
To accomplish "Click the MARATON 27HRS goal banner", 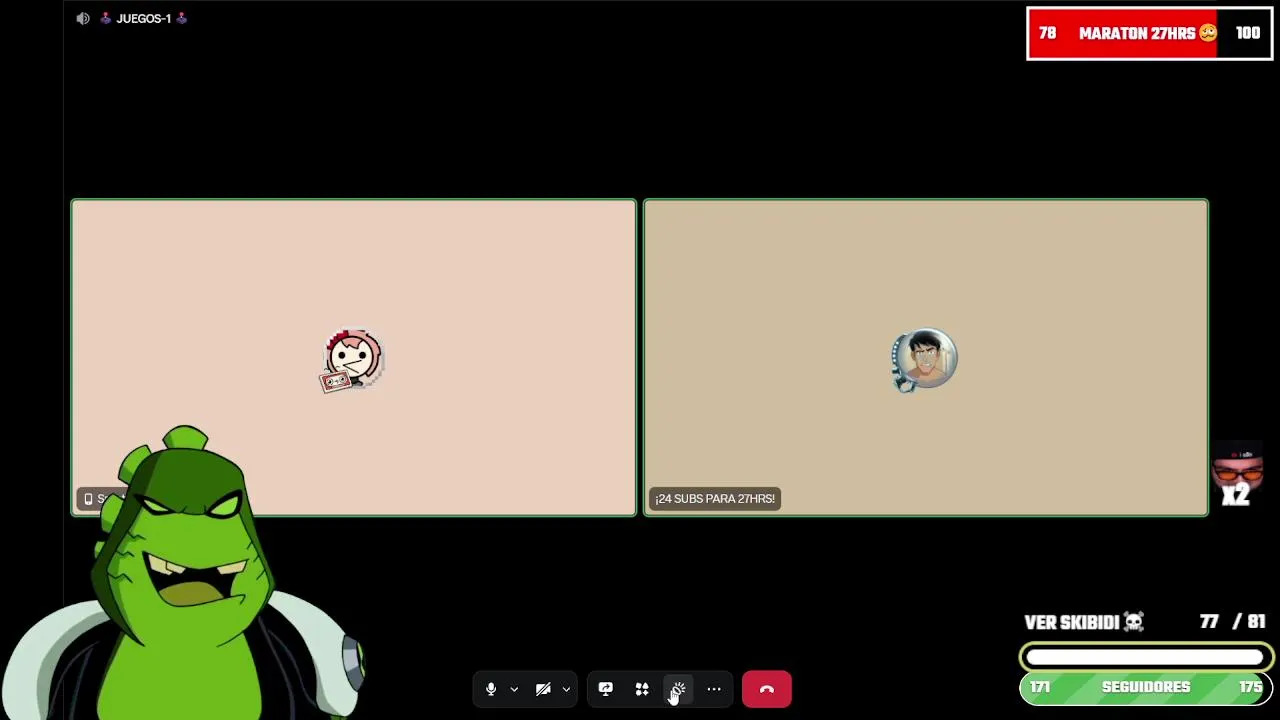I will pos(1150,33).
